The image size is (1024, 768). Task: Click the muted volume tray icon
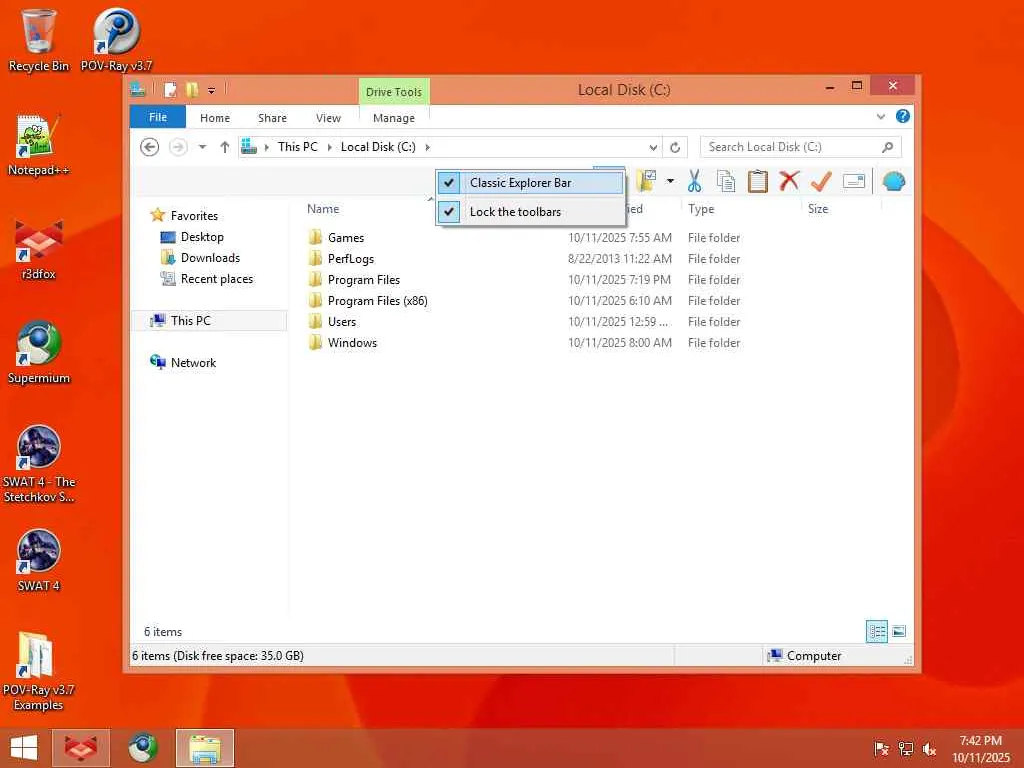pyautogui.click(x=929, y=749)
